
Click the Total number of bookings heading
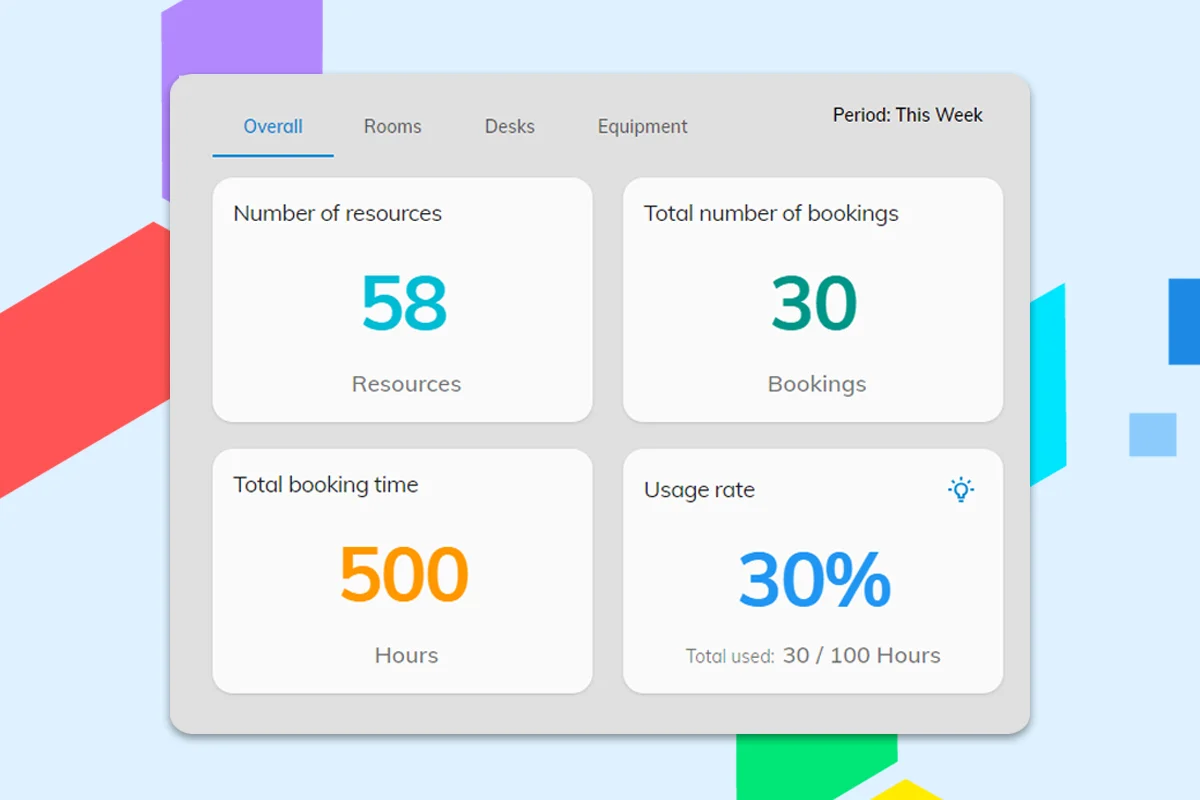[771, 214]
